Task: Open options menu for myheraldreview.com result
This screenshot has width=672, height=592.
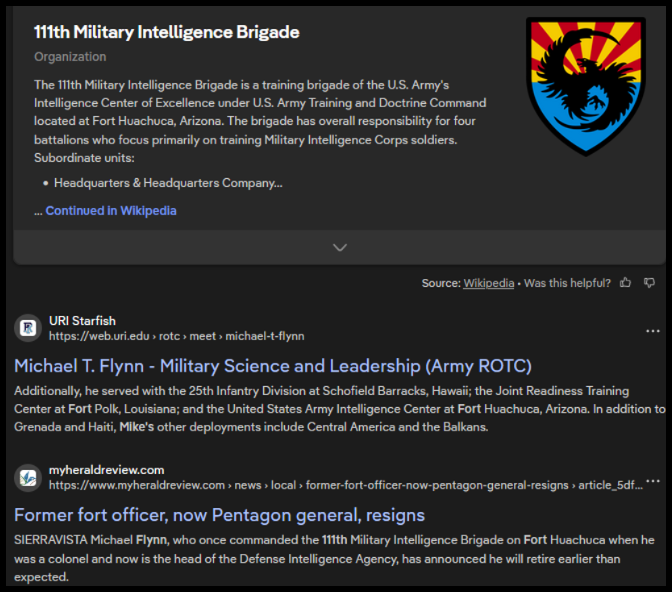Action: pyautogui.click(x=653, y=480)
